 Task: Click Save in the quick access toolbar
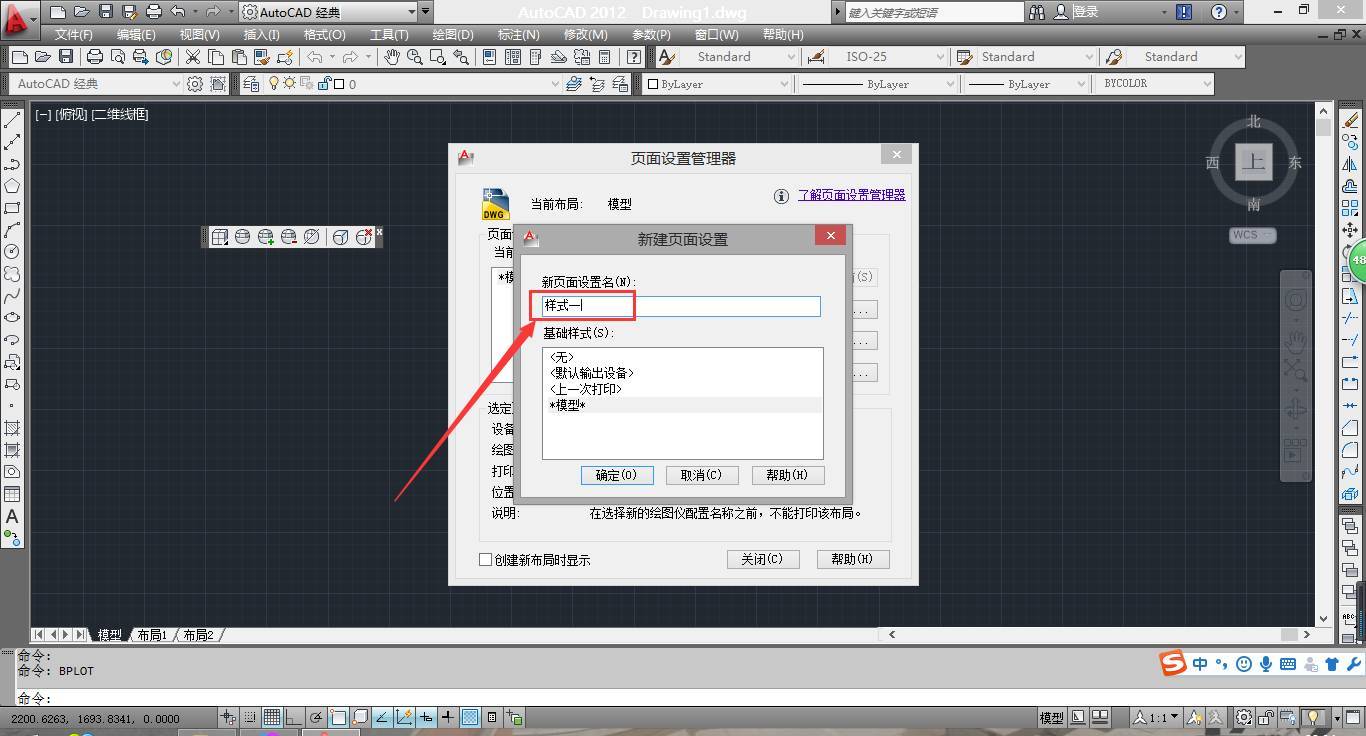pyautogui.click(x=106, y=12)
